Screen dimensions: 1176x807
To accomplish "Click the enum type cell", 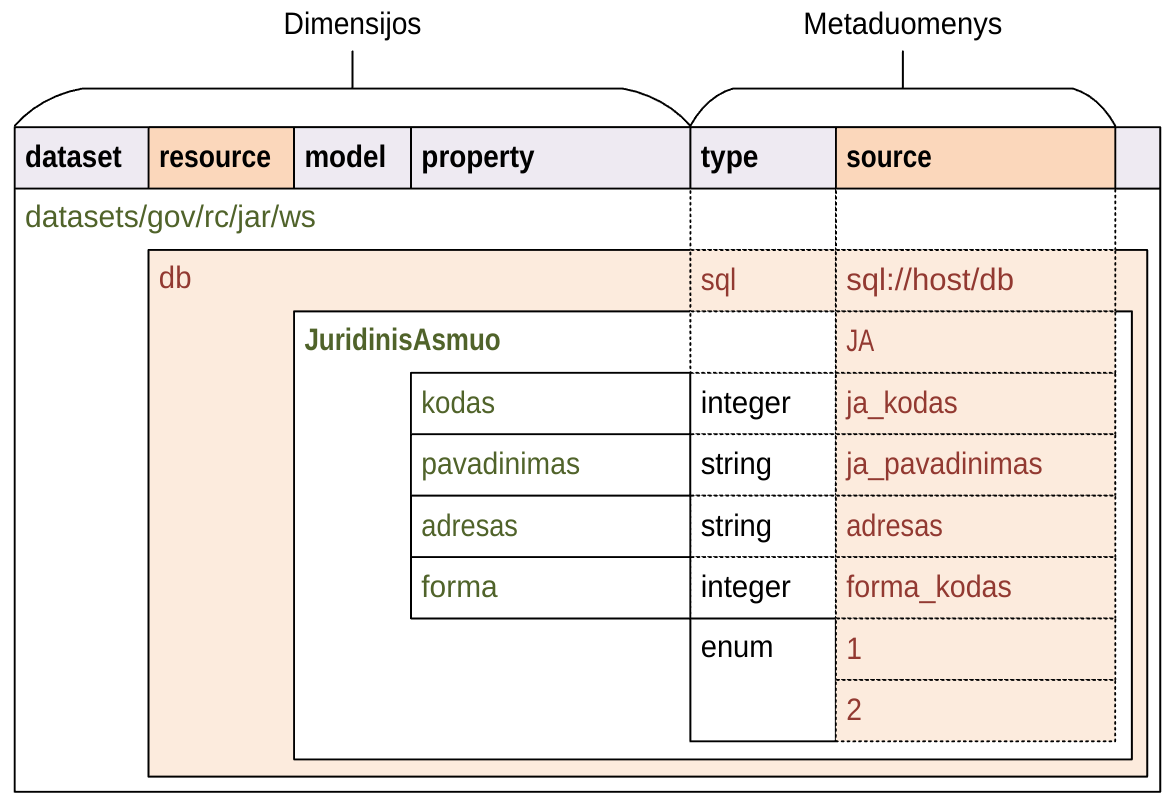I will [737, 648].
